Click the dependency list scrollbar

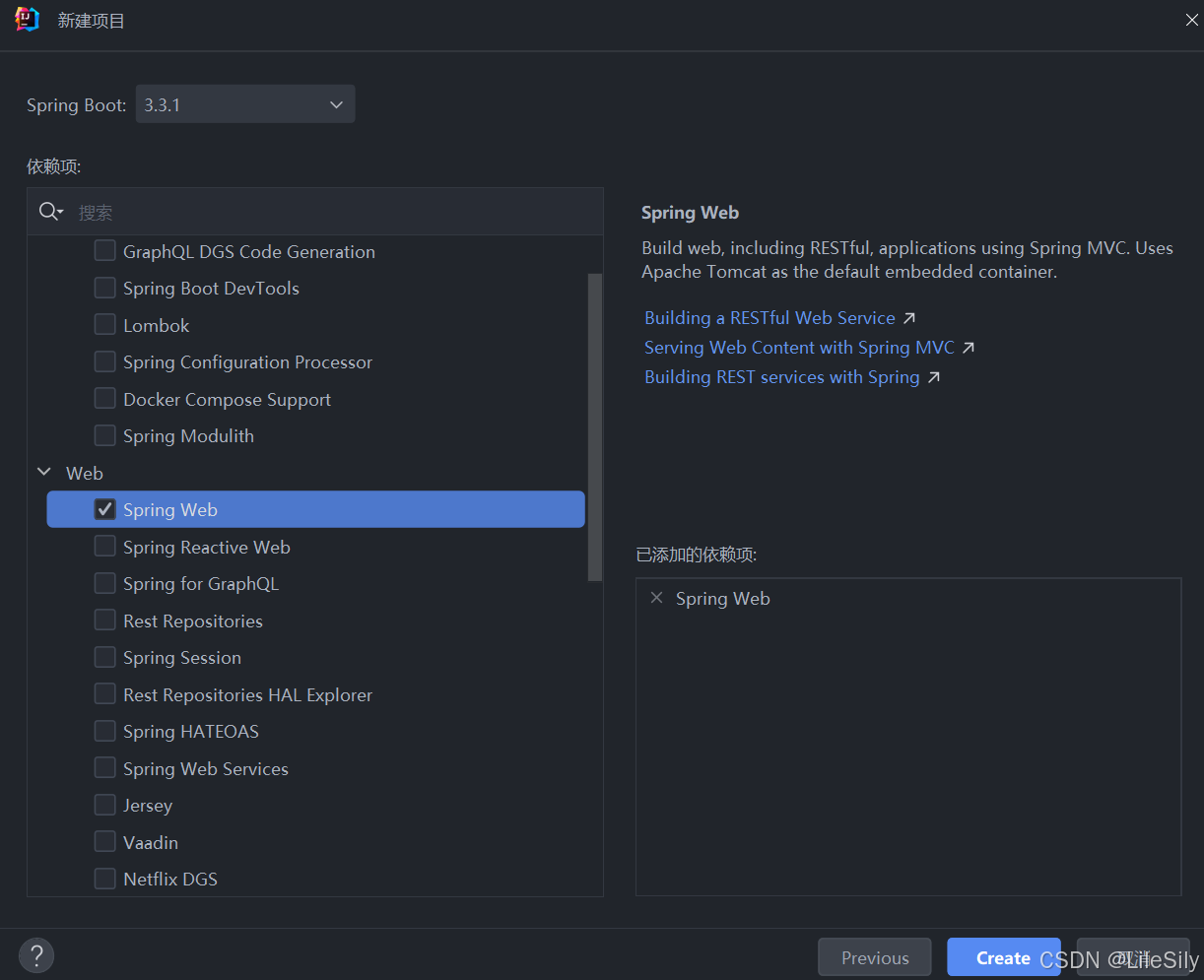click(x=594, y=426)
